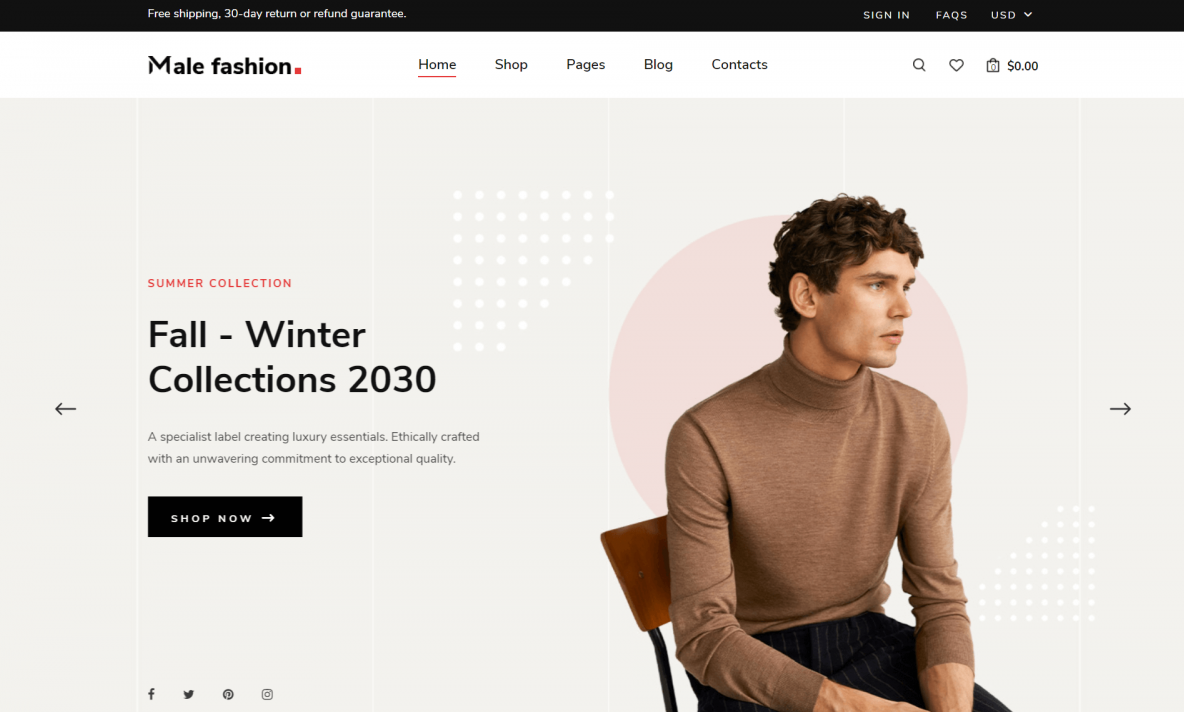Click the SIGN IN link

(886, 15)
